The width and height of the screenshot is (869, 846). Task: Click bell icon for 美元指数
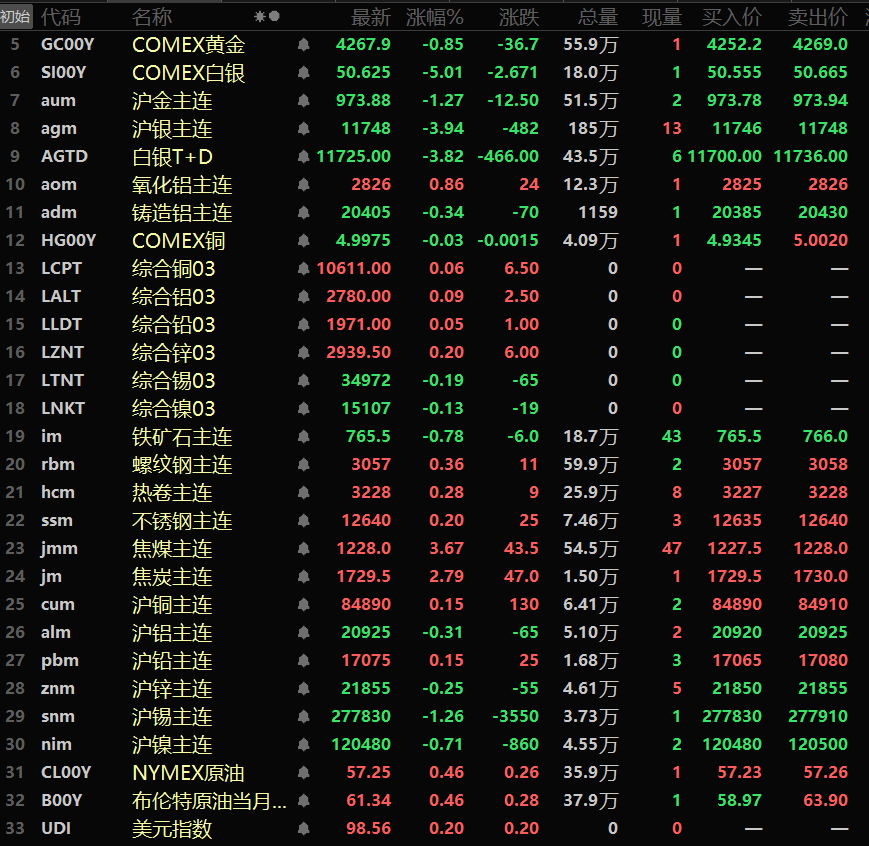tap(303, 829)
